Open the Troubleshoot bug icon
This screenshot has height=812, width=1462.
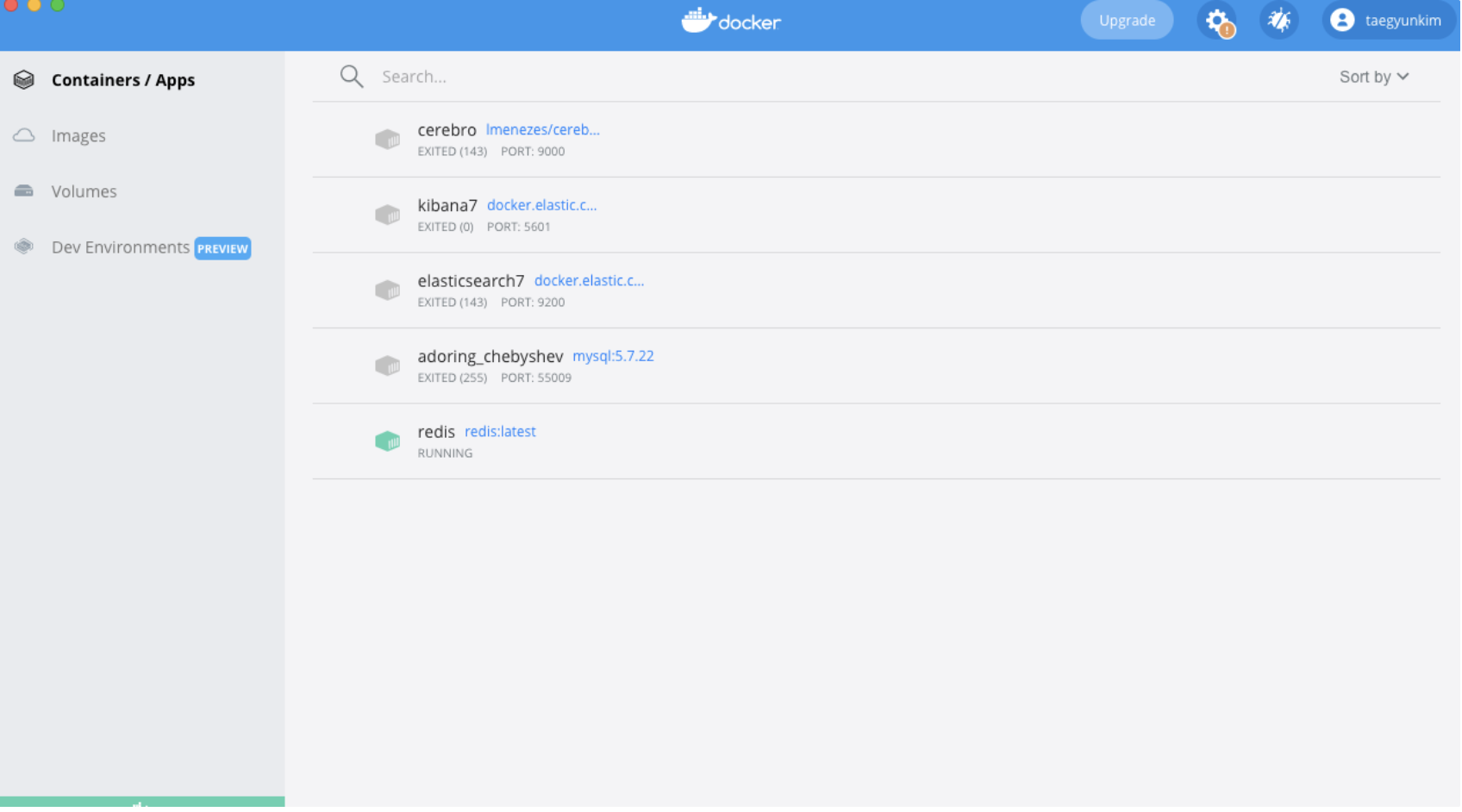click(1280, 21)
